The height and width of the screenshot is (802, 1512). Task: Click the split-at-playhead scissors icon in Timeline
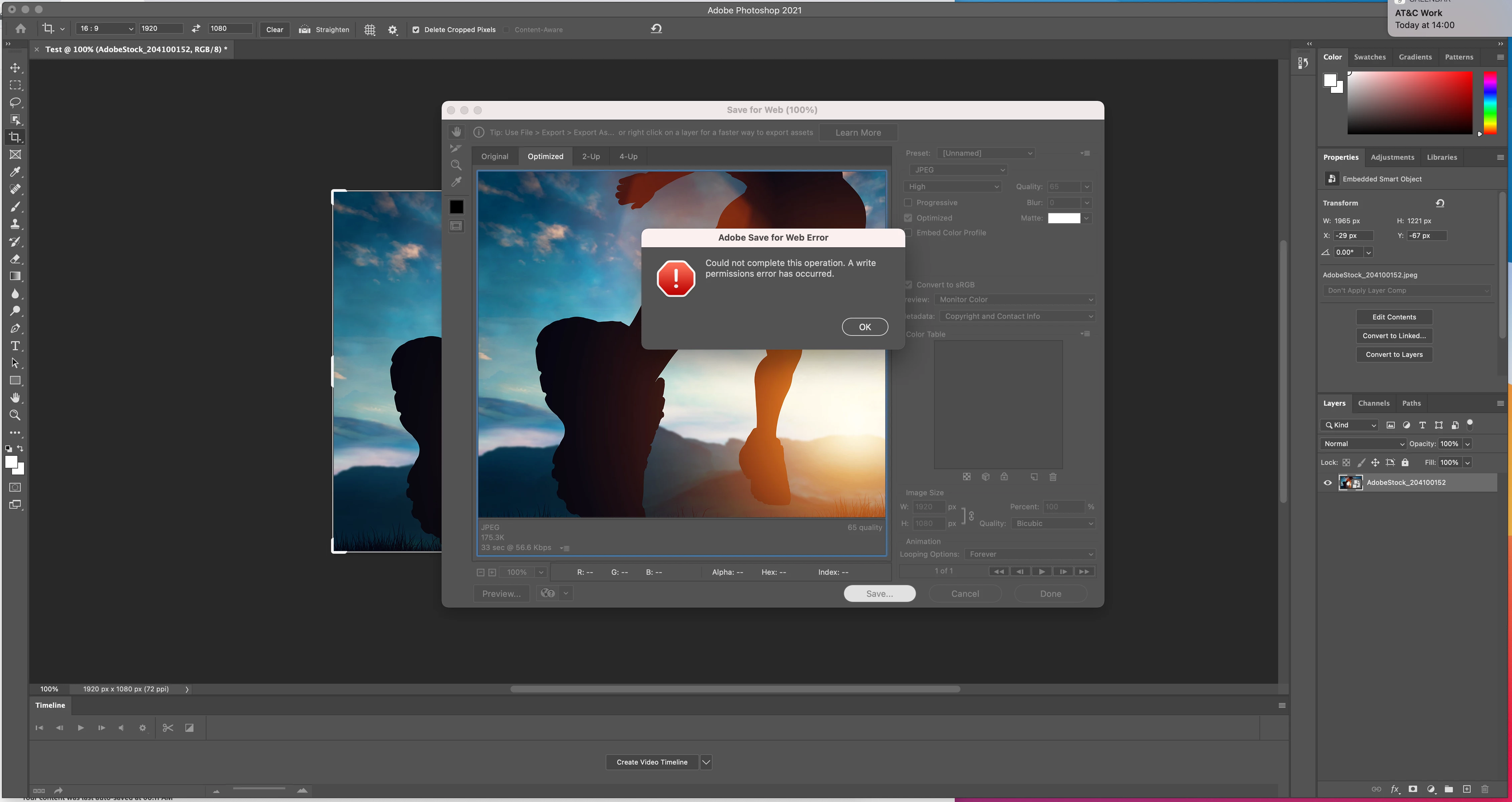pos(168,728)
